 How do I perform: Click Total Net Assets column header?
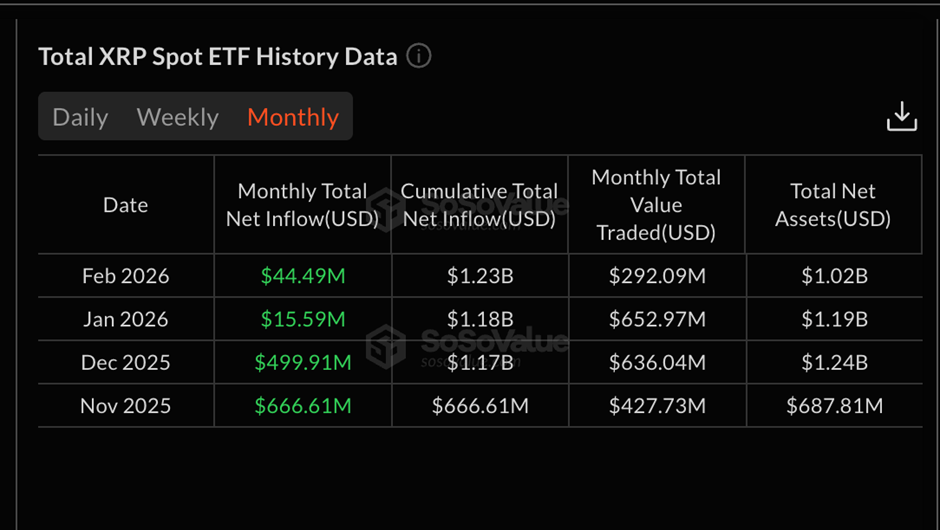tap(833, 205)
